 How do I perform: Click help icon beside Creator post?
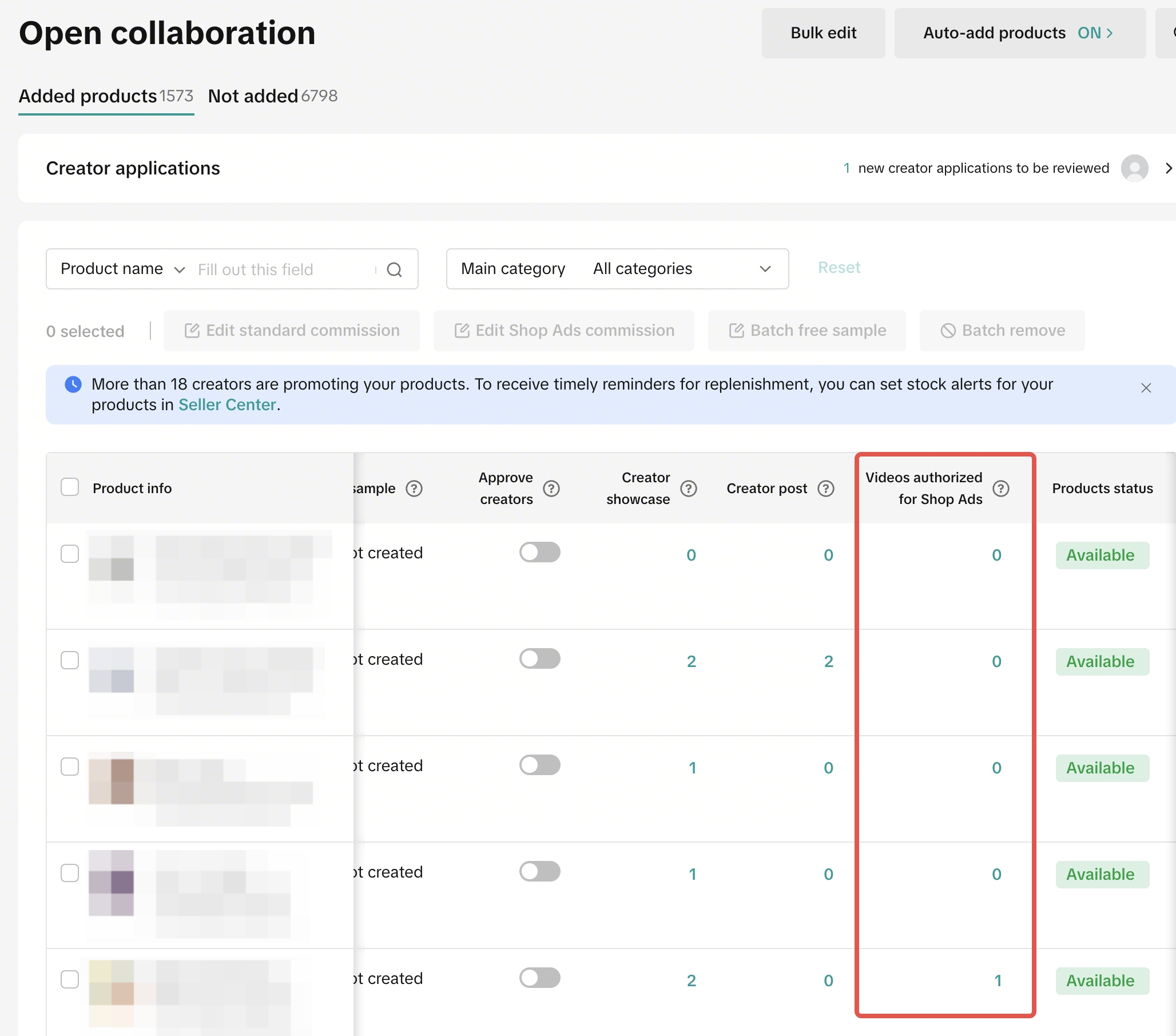click(825, 489)
